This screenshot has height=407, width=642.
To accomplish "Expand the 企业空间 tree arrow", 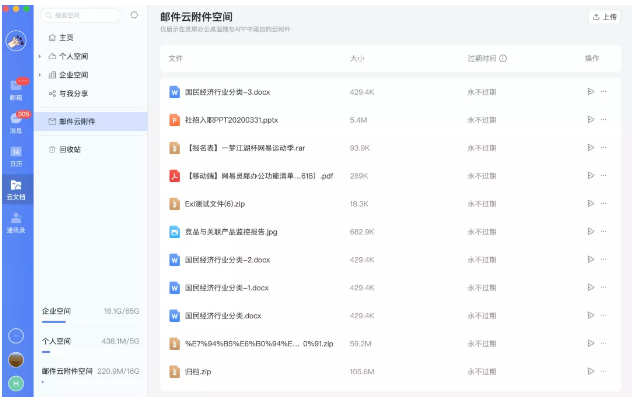I will pyautogui.click(x=40, y=74).
